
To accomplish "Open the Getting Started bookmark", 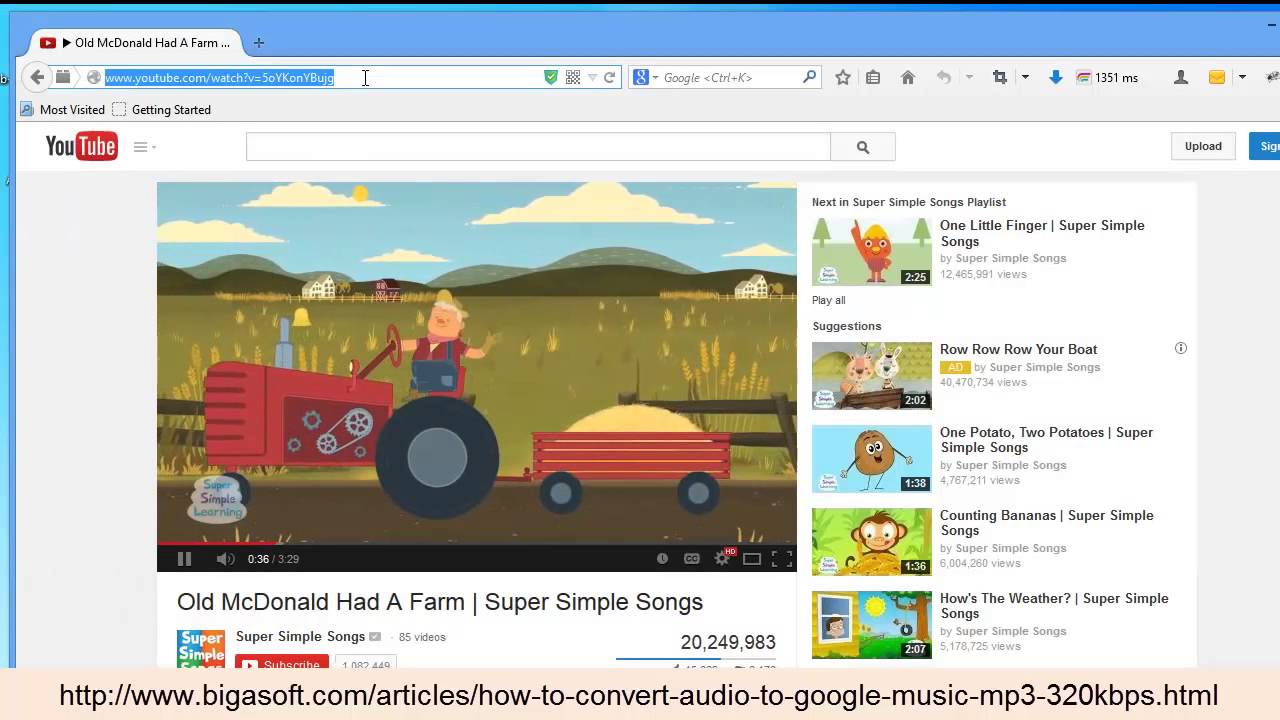I will [161, 110].
